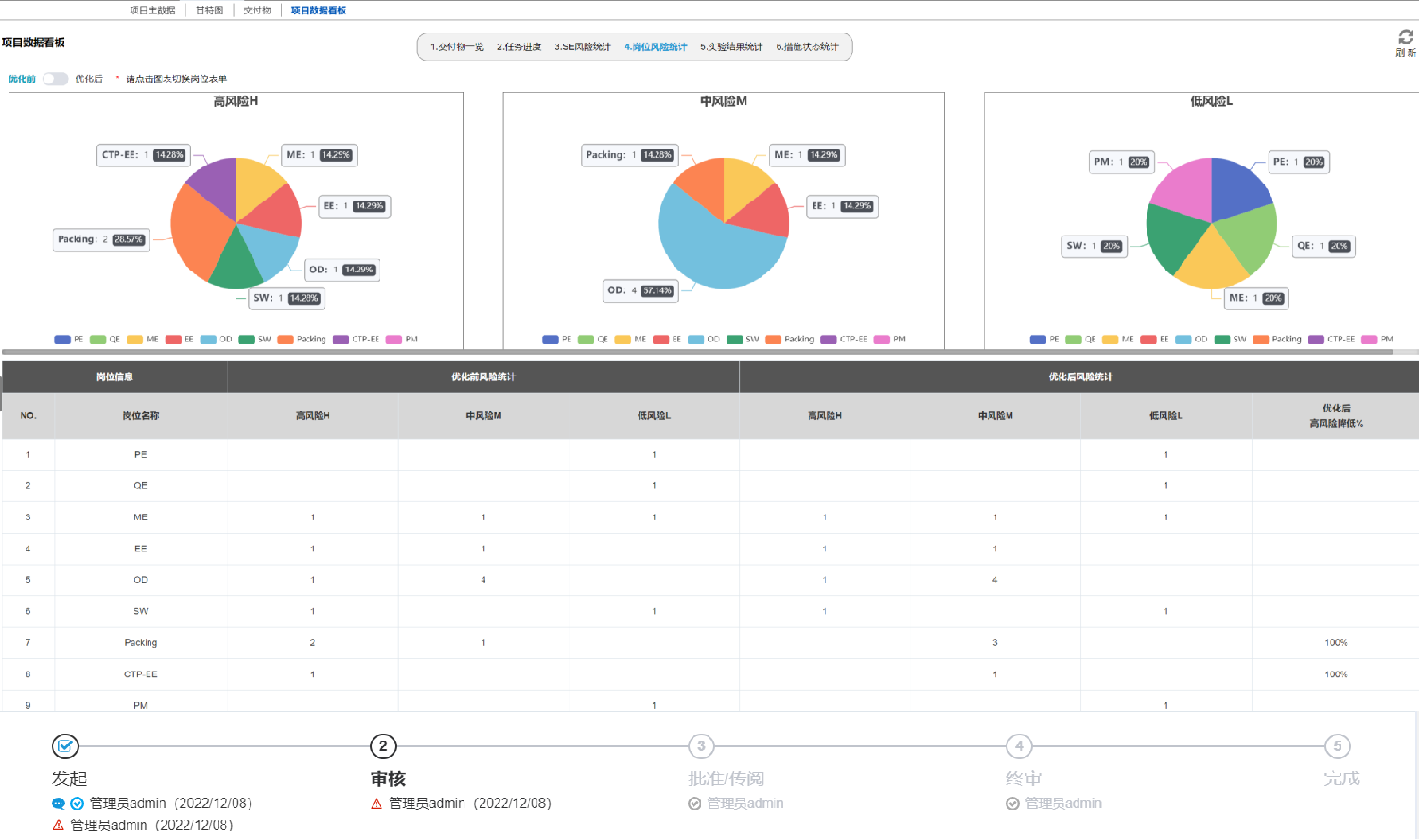Image resolution: width=1419 pixels, height=840 pixels.
Task: Click the refresh icon at top right
Action: 1406,37
